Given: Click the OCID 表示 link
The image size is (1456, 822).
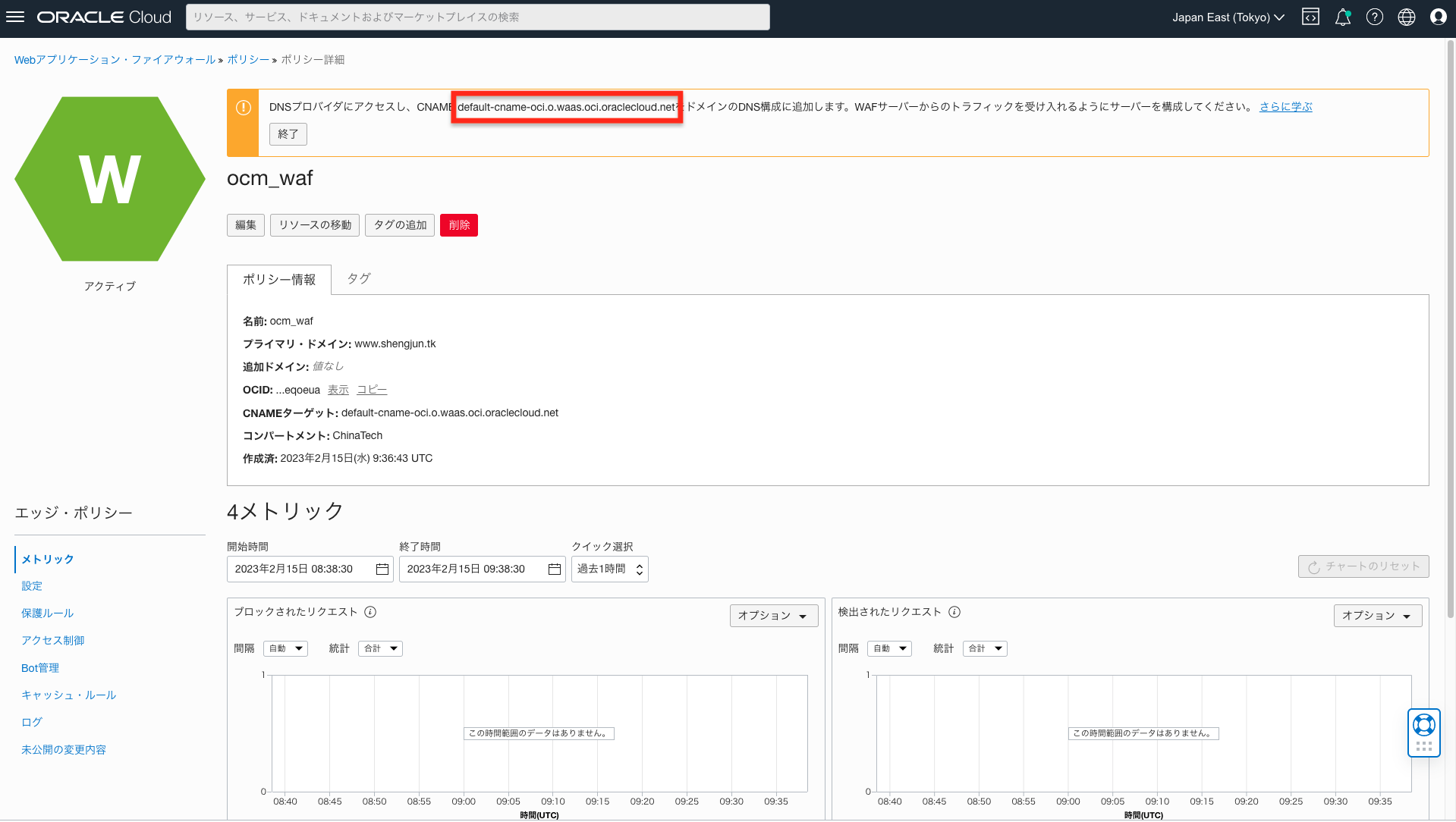Looking at the screenshot, I should (338, 390).
